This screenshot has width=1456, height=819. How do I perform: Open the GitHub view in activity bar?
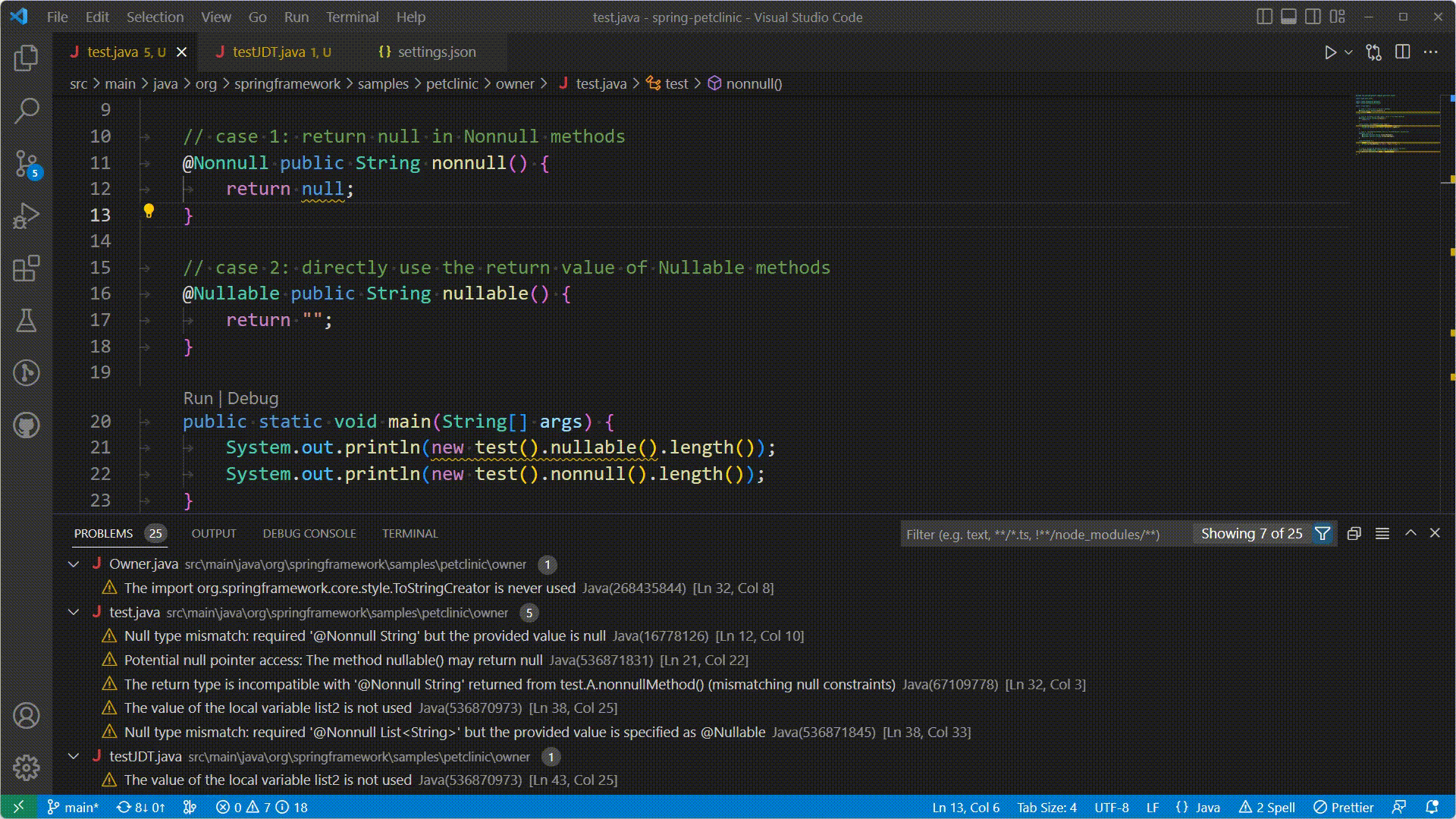[x=27, y=425]
